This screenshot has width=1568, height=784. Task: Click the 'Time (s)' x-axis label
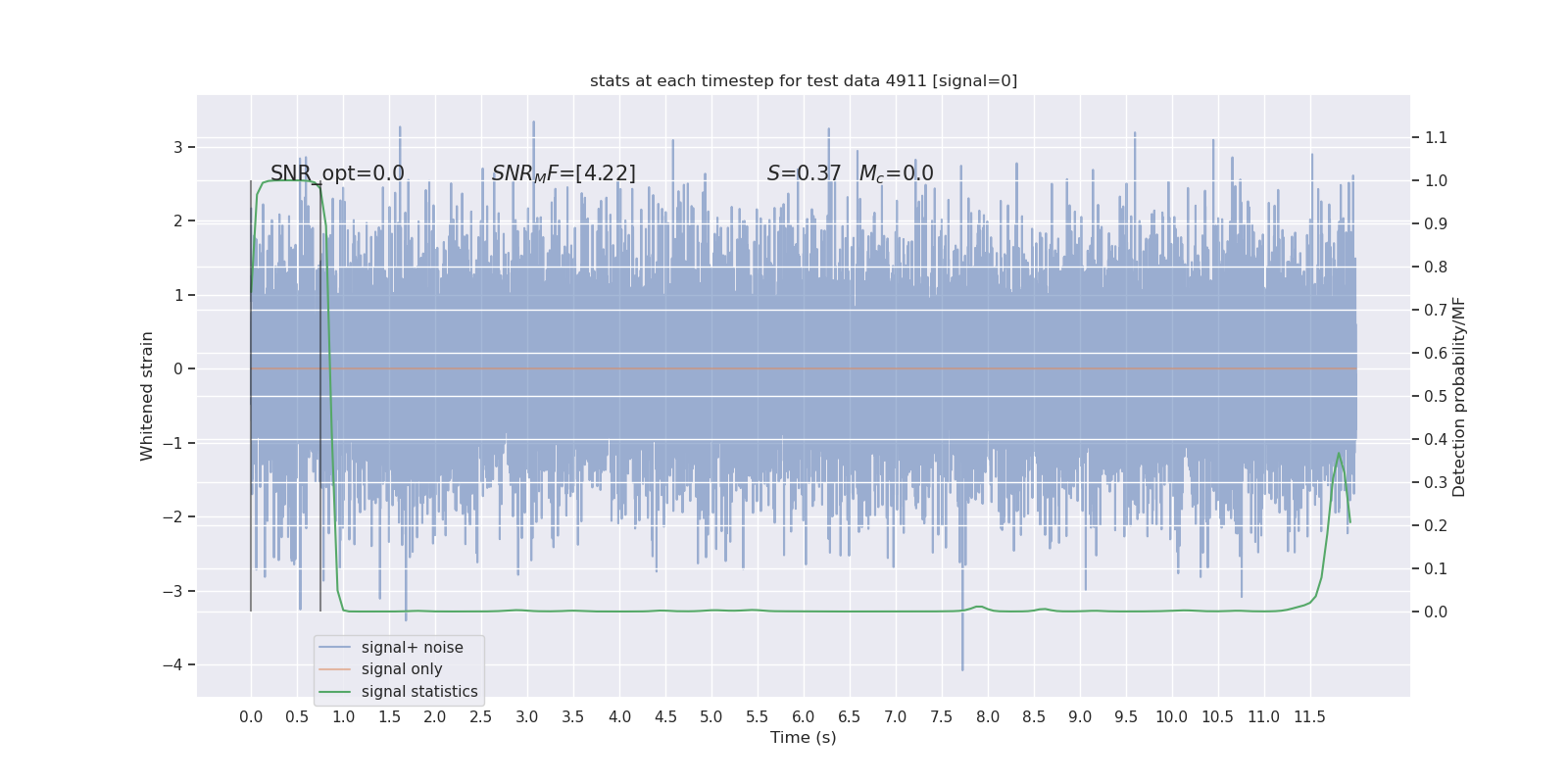[x=804, y=737]
